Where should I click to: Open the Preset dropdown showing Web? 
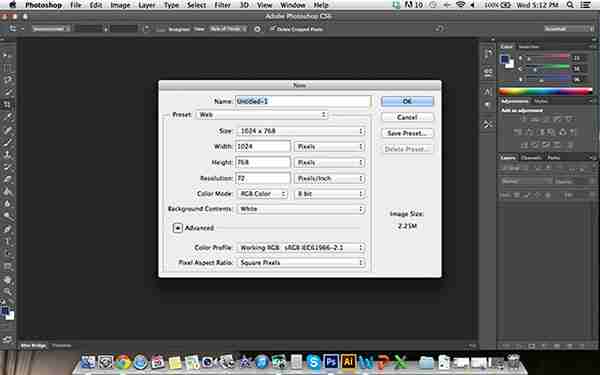click(x=262, y=115)
